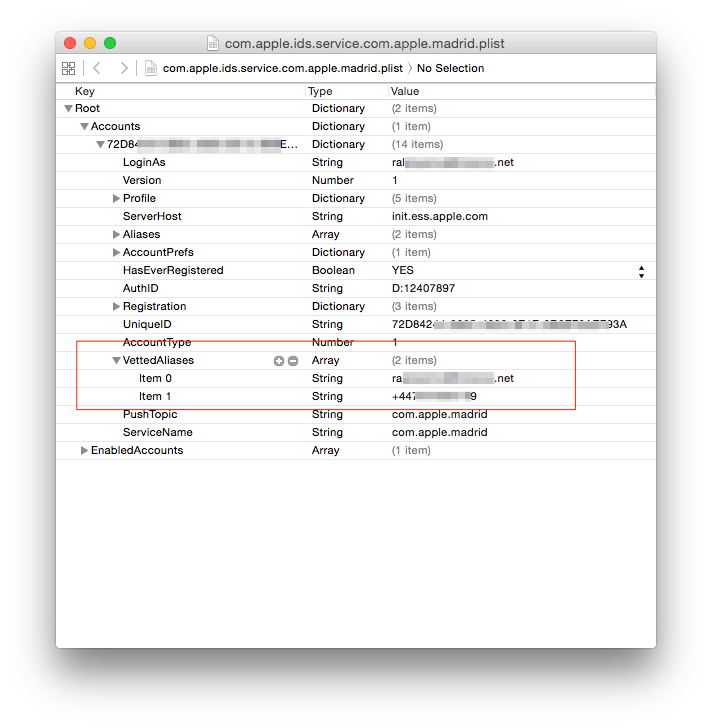Click the ServiceName com.apple.madrid value
This screenshot has width=712, height=728.
click(x=440, y=432)
